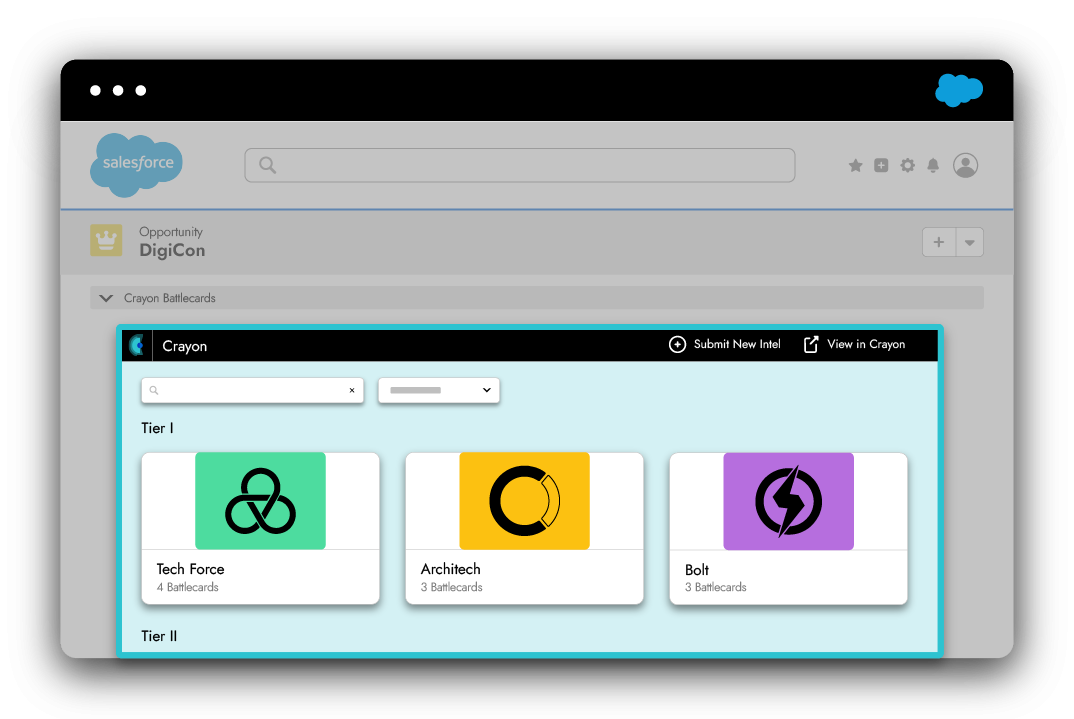Click the Salesforce global search field
Screen dimensions: 1074x719
[520, 165]
